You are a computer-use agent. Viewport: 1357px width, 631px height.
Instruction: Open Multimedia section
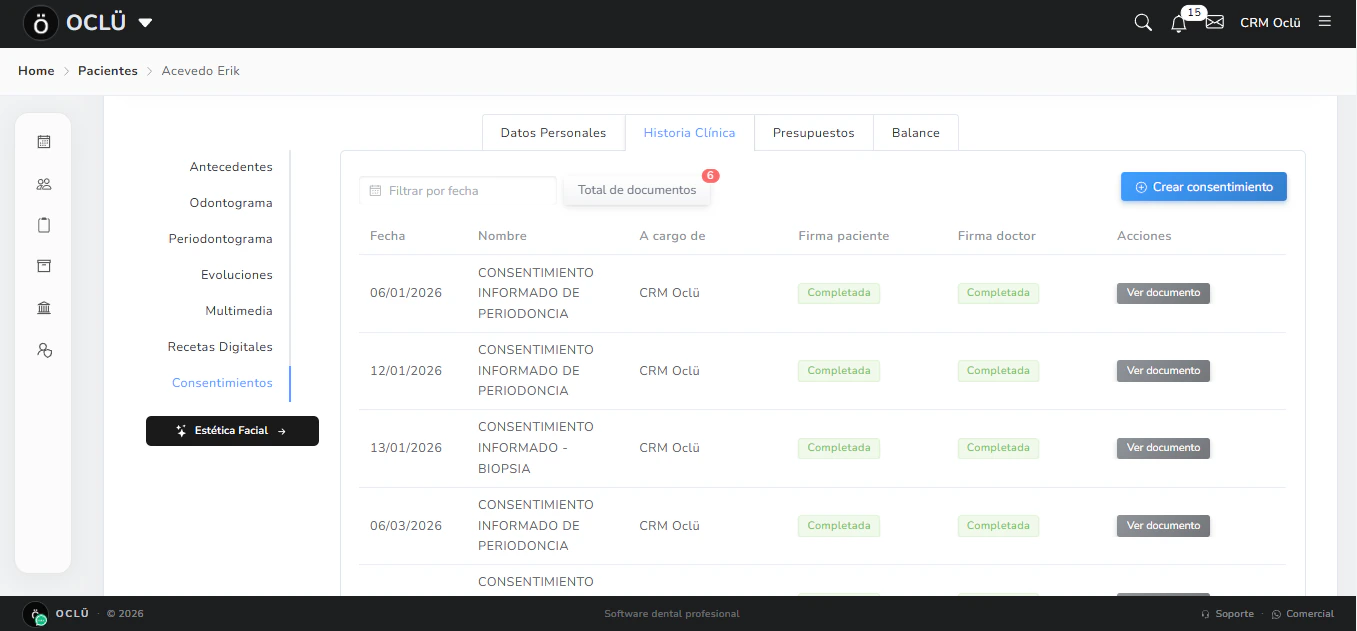coord(239,311)
